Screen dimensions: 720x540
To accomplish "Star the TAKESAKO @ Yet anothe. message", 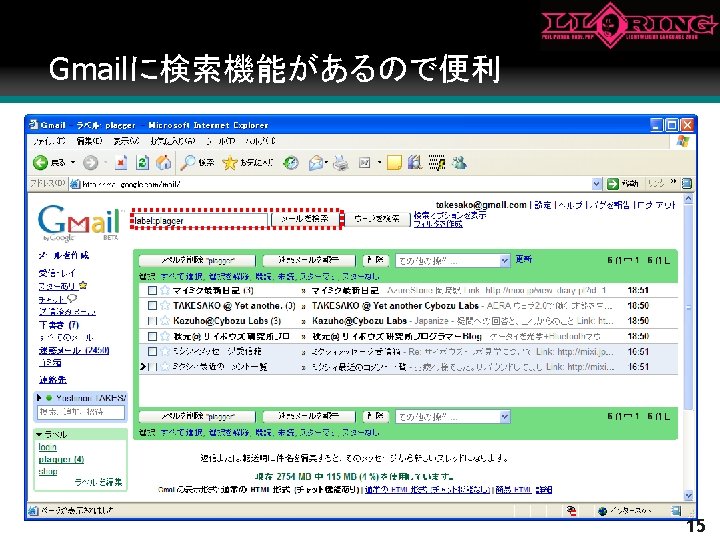I will click(165, 305).
